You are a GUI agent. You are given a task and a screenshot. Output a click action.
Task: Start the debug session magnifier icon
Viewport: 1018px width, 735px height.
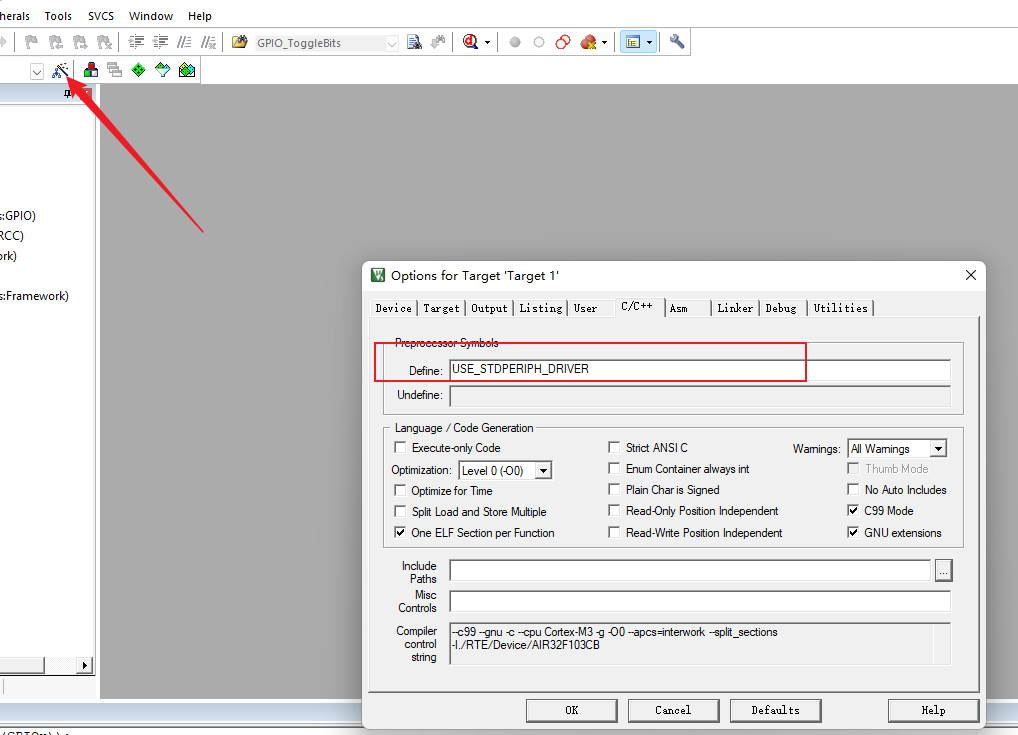click(470, 42)
